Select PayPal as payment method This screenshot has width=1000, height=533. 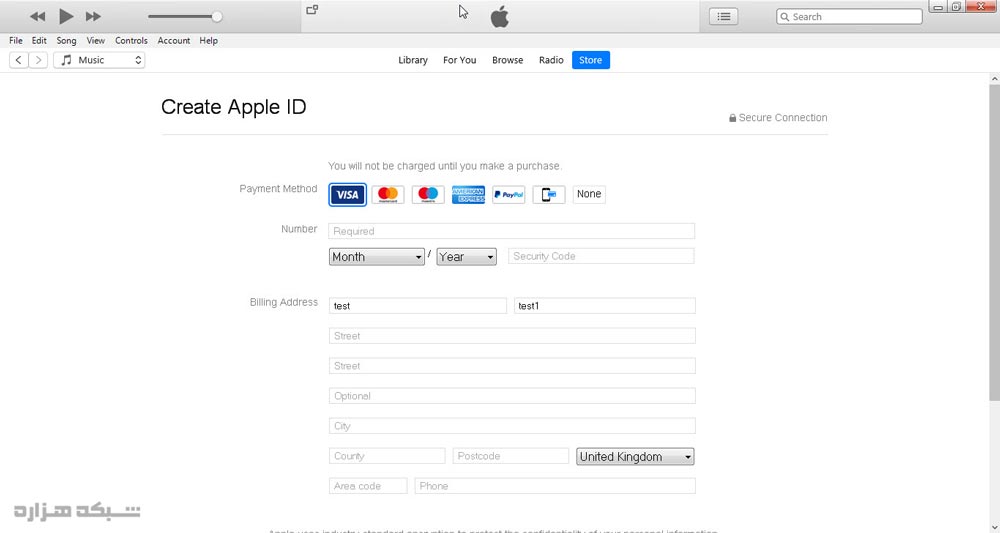click(508, 194)
